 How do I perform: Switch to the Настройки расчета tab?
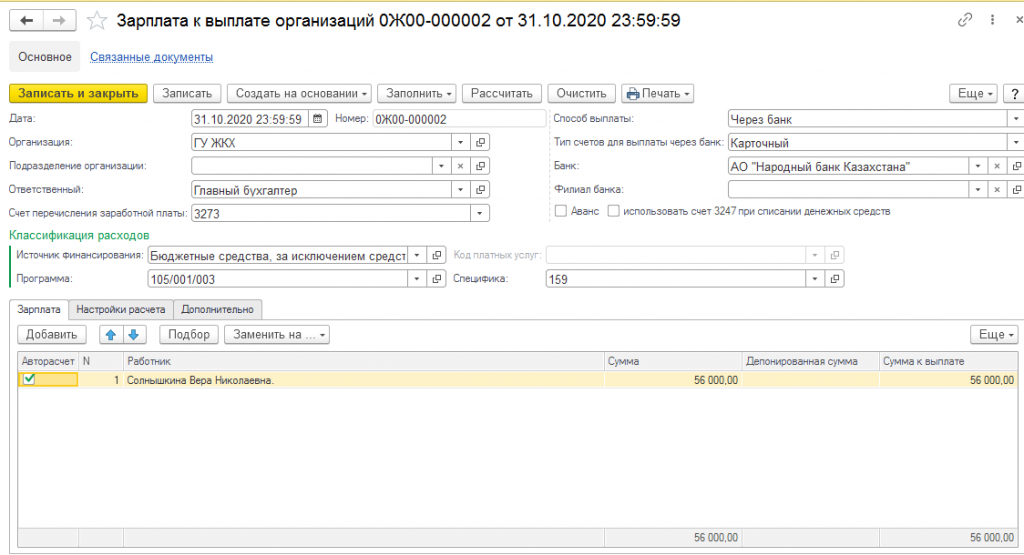point(121,309)
